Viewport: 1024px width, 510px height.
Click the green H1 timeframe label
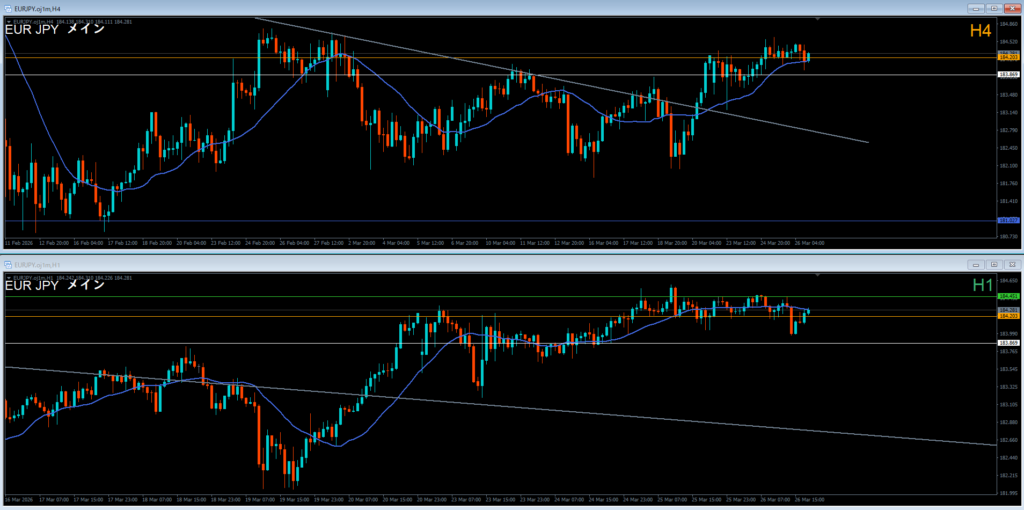(982, 286)
